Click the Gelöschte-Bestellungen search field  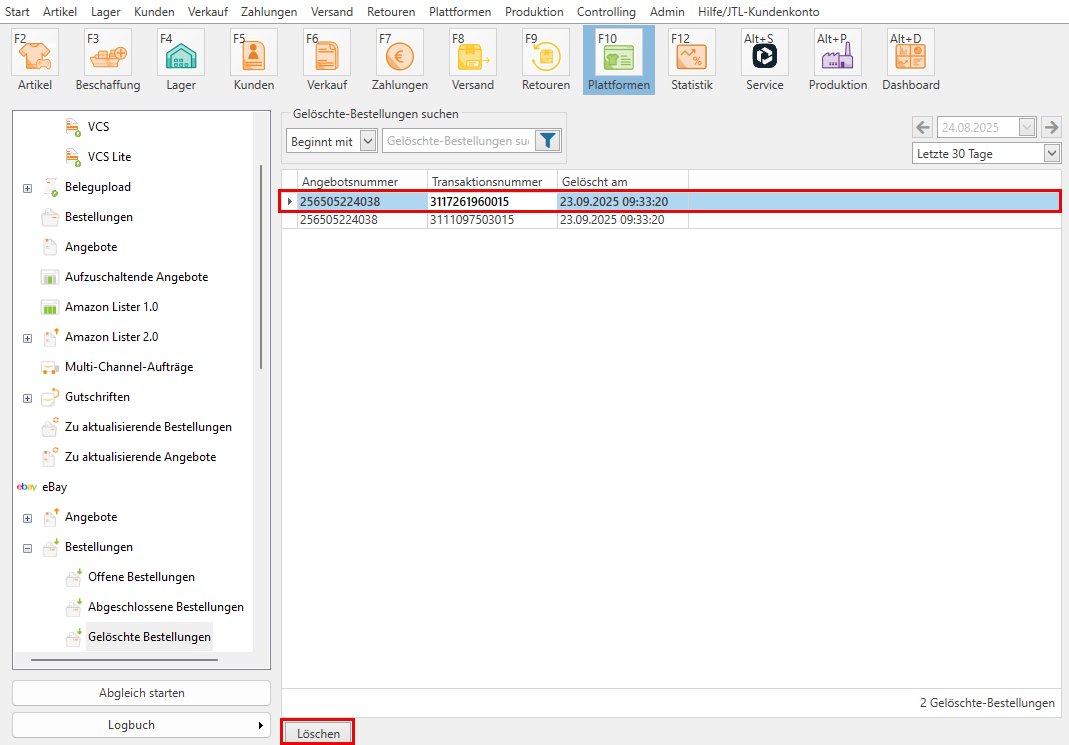[457, 142]
